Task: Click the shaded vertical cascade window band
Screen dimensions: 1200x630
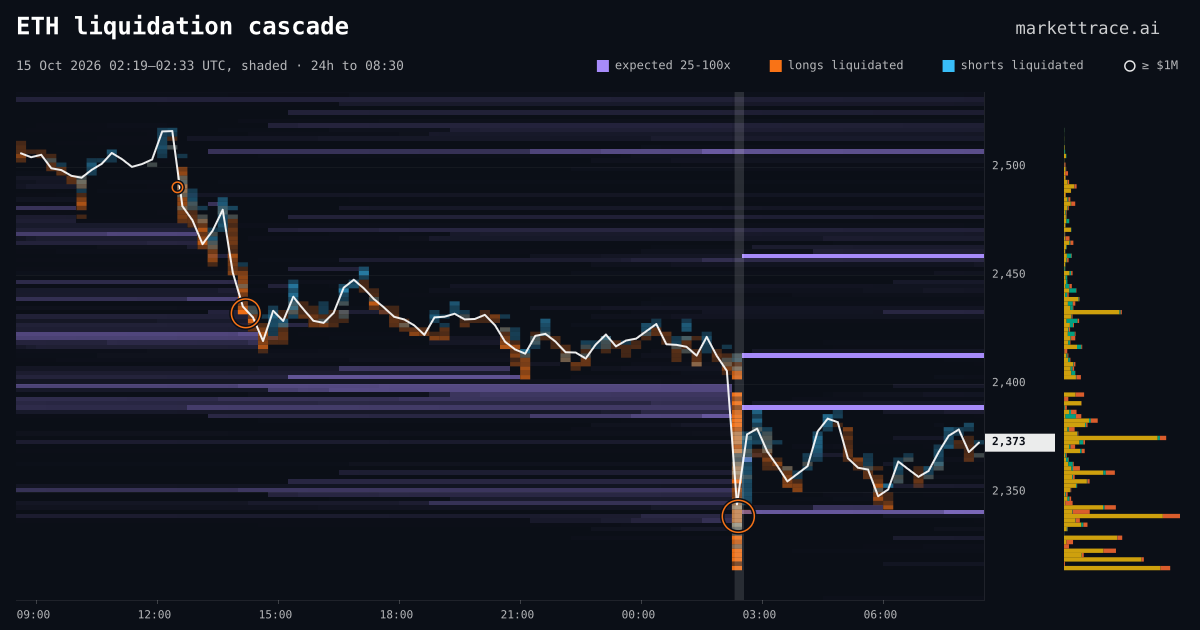Action: 739,346
